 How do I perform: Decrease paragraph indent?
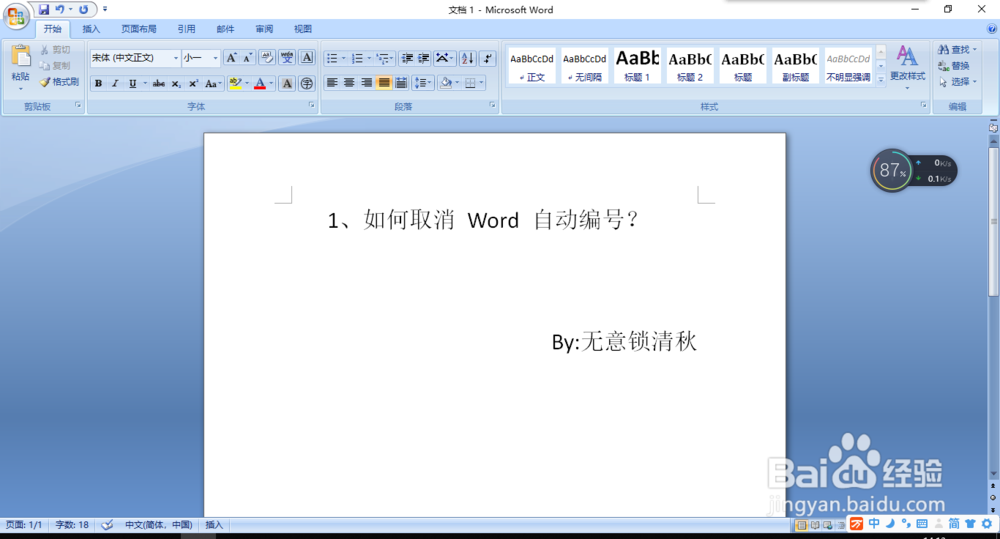407,59
